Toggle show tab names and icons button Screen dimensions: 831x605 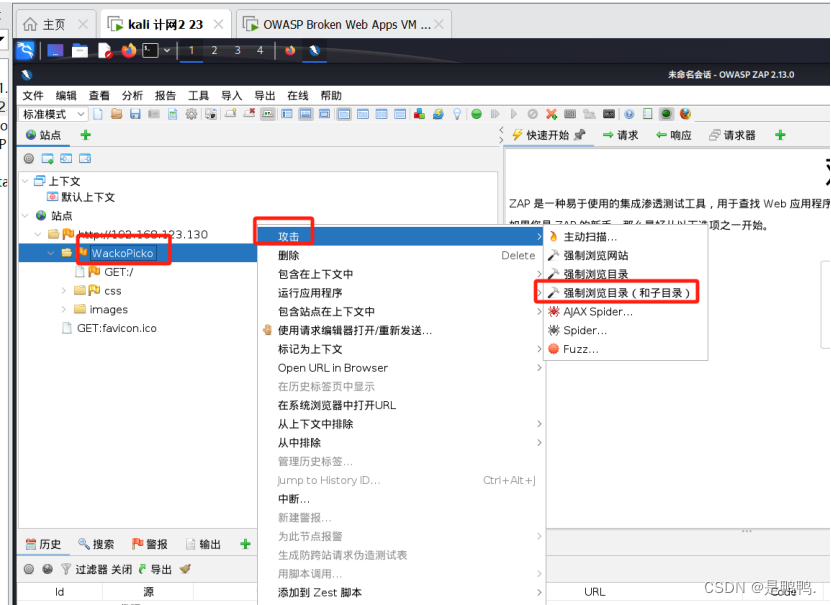click(268, 114)
